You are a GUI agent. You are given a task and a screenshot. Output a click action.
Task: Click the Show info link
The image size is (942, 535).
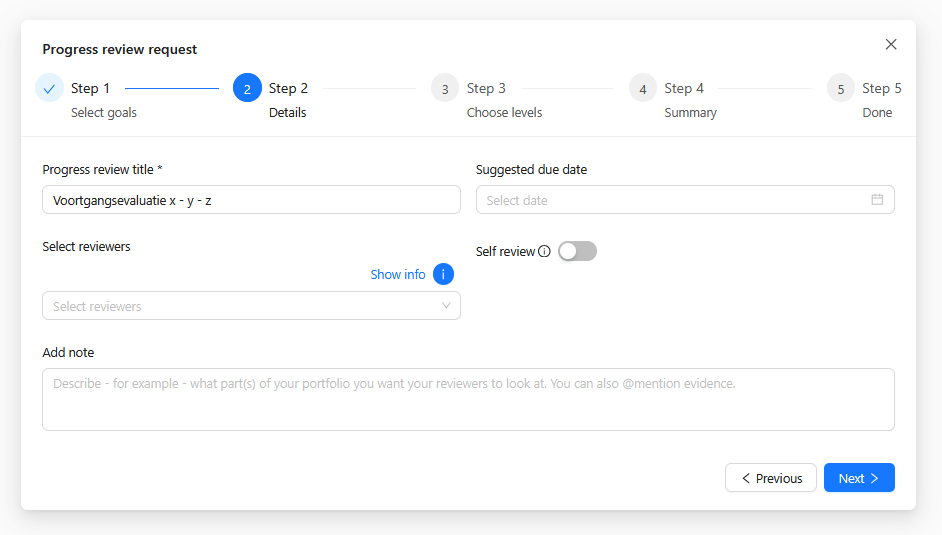click(x=398, y=274)
